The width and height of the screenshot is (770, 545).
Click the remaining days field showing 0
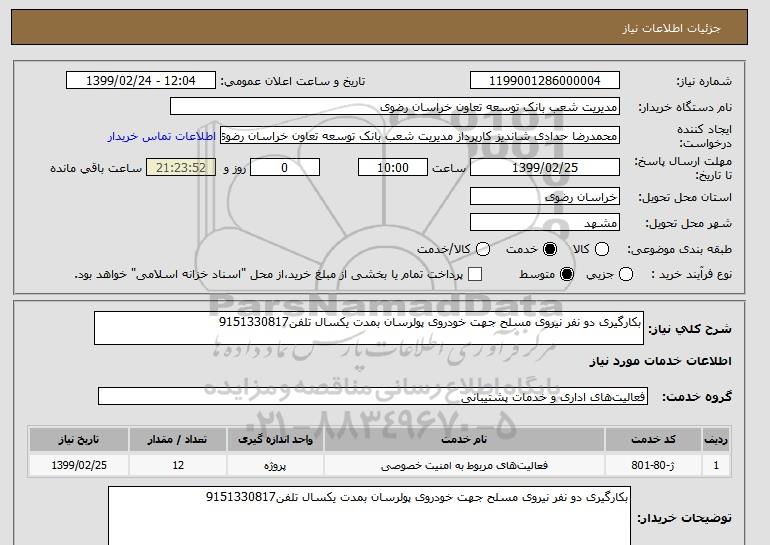pos(285,167)
